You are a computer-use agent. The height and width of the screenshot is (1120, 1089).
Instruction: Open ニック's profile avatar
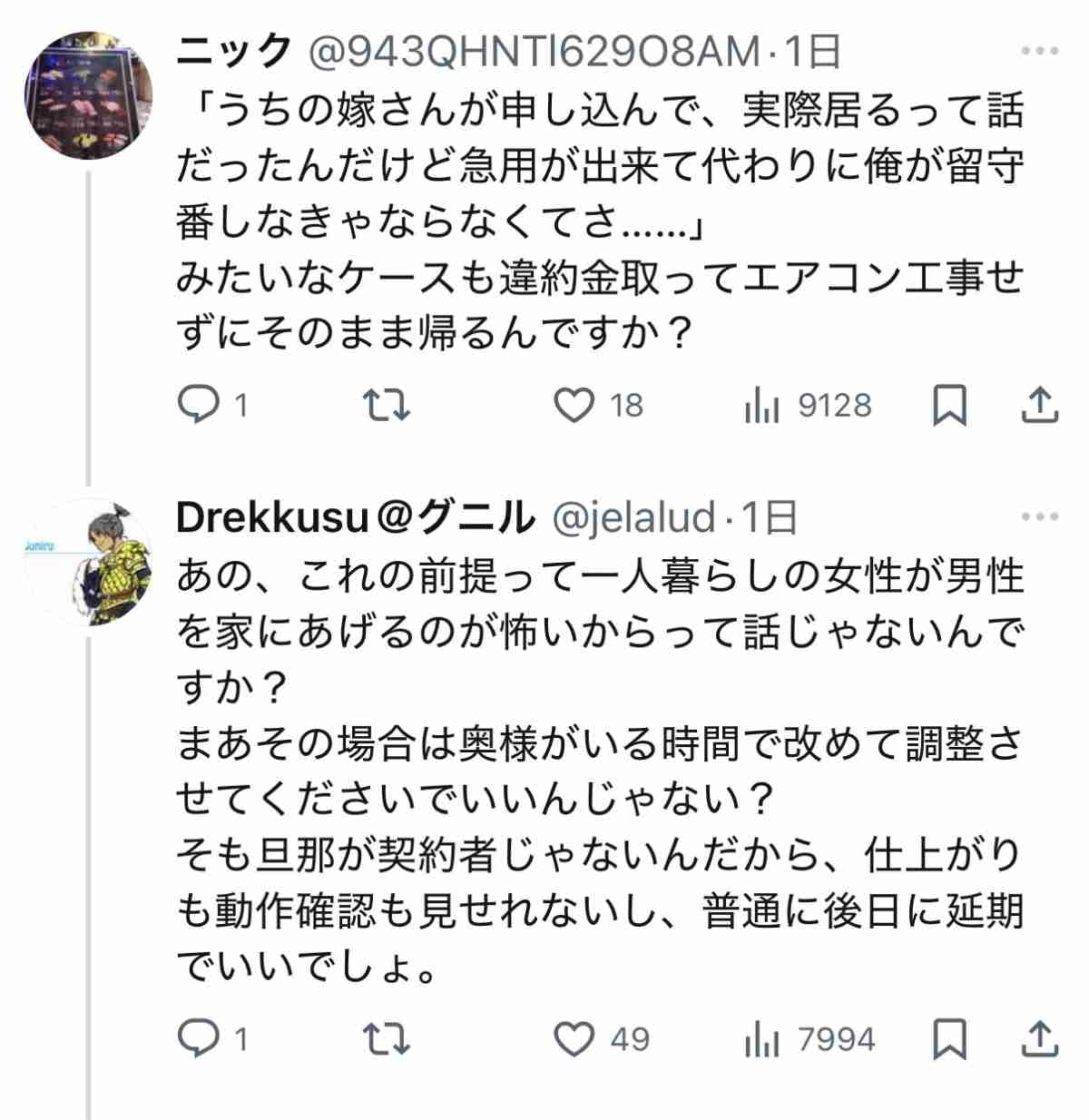click(87, 94)
